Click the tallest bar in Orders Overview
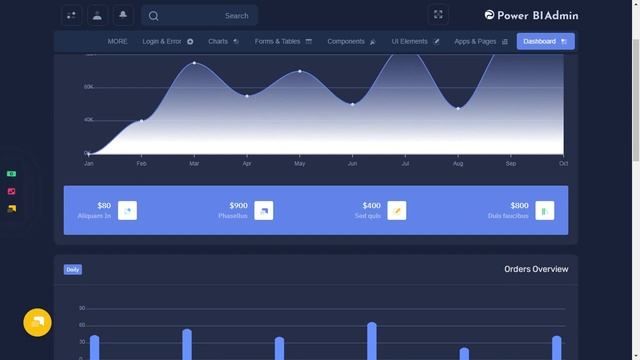This screenshot has height=360, width=640. (372, 341)
